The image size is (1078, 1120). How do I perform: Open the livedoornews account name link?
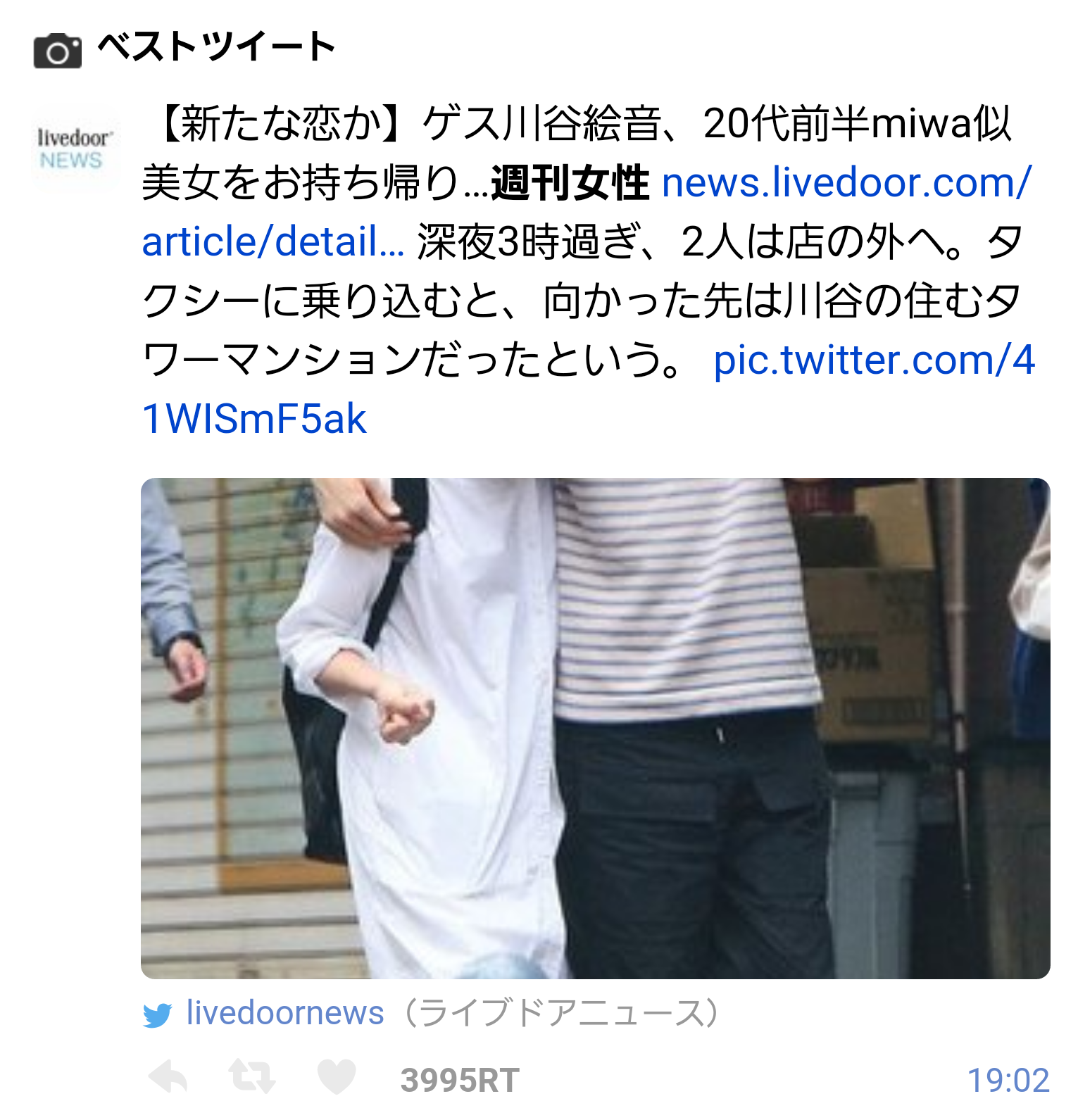coord(285,1013)
